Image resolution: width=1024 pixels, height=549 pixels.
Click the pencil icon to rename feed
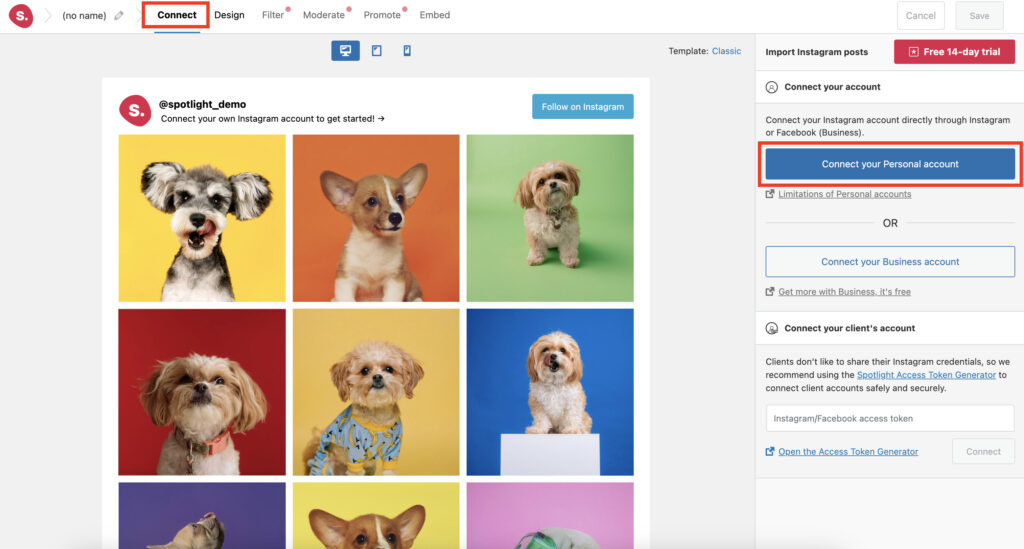[x=120, y=16]
